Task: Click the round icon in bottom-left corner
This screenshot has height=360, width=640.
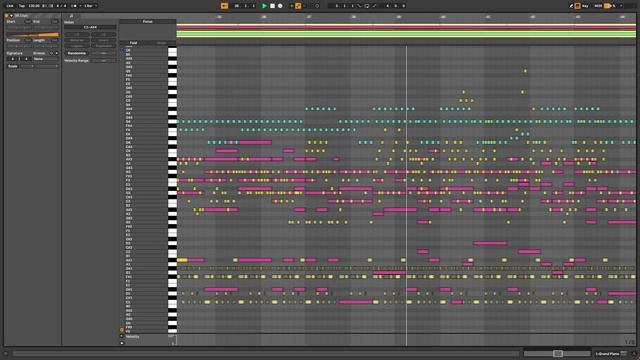Action: (6, 353)
